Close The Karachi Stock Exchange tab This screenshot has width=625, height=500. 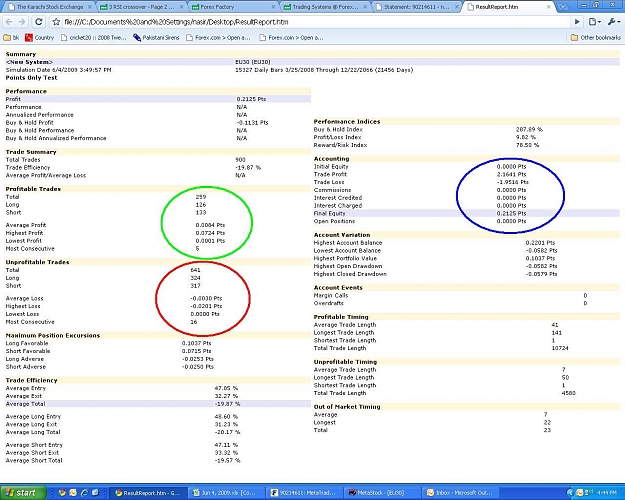point(90,7)
